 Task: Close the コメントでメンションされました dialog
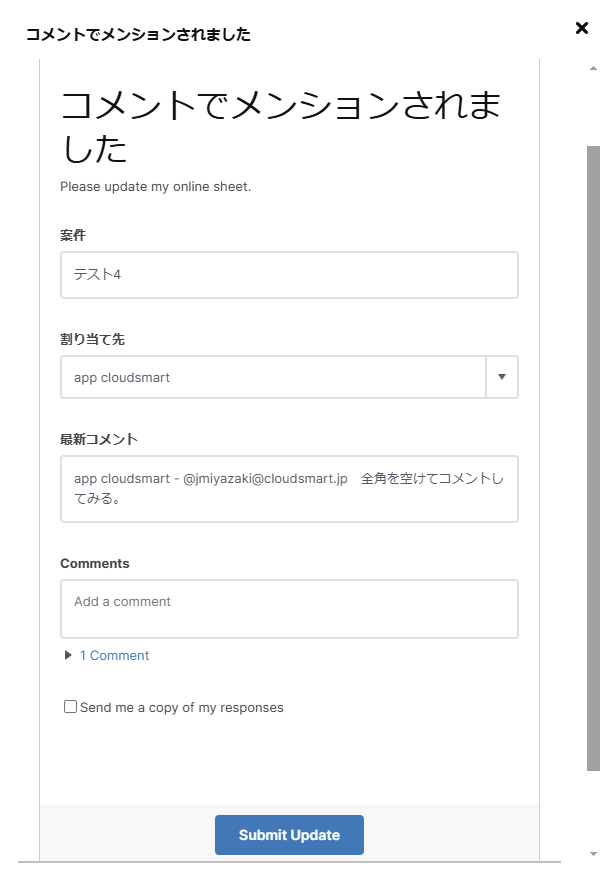[x=582, y=28]
